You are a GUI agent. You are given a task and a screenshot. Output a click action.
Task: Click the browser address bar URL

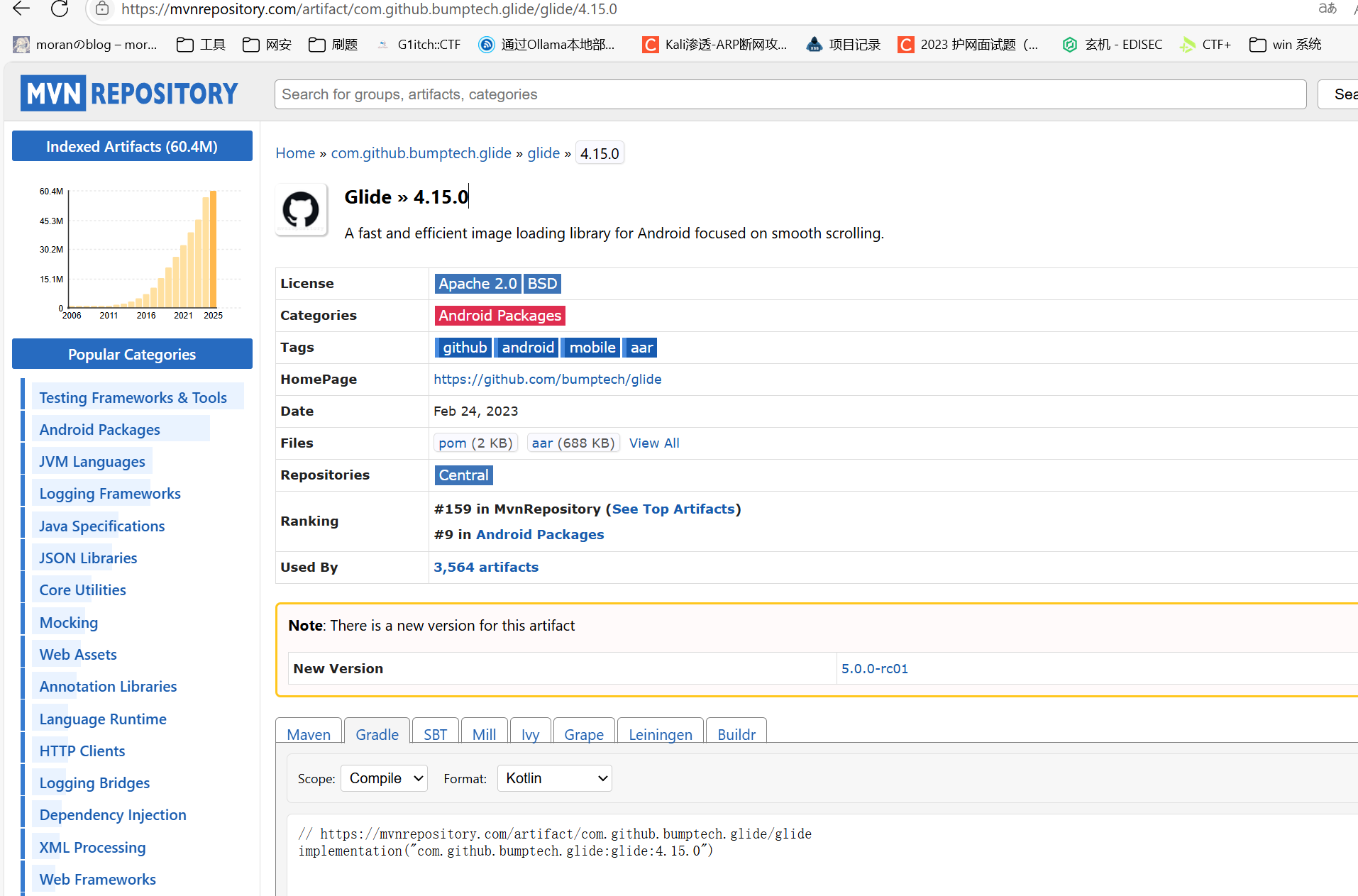(369, 9)
